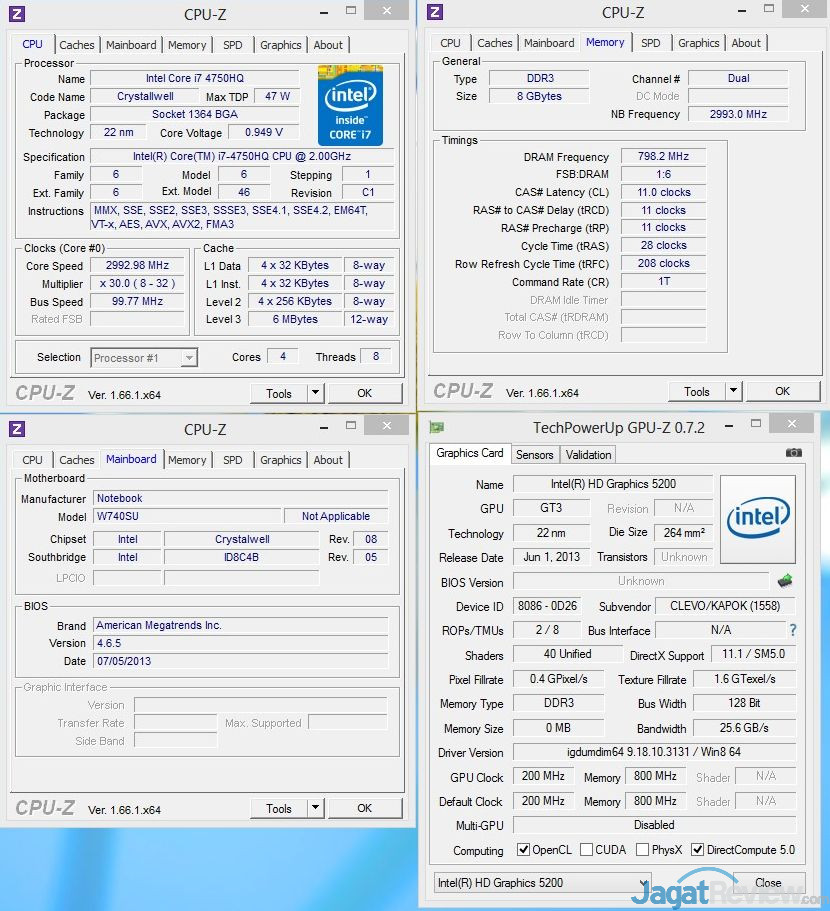This screenshot has width=830, height=911.
Task: Click OK in the Mainboard CPU-Z window
Action: [364, 808]
